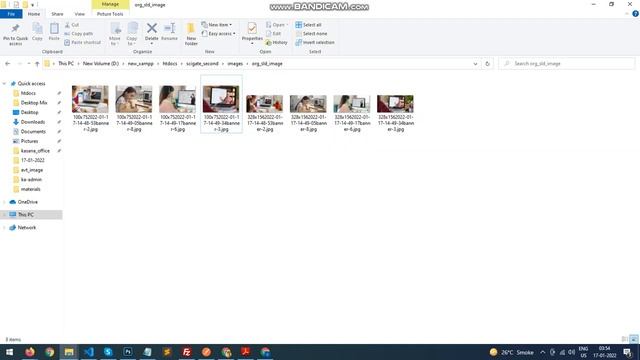
Task: Open materials folder in sidebar
Action: (30, 189)
